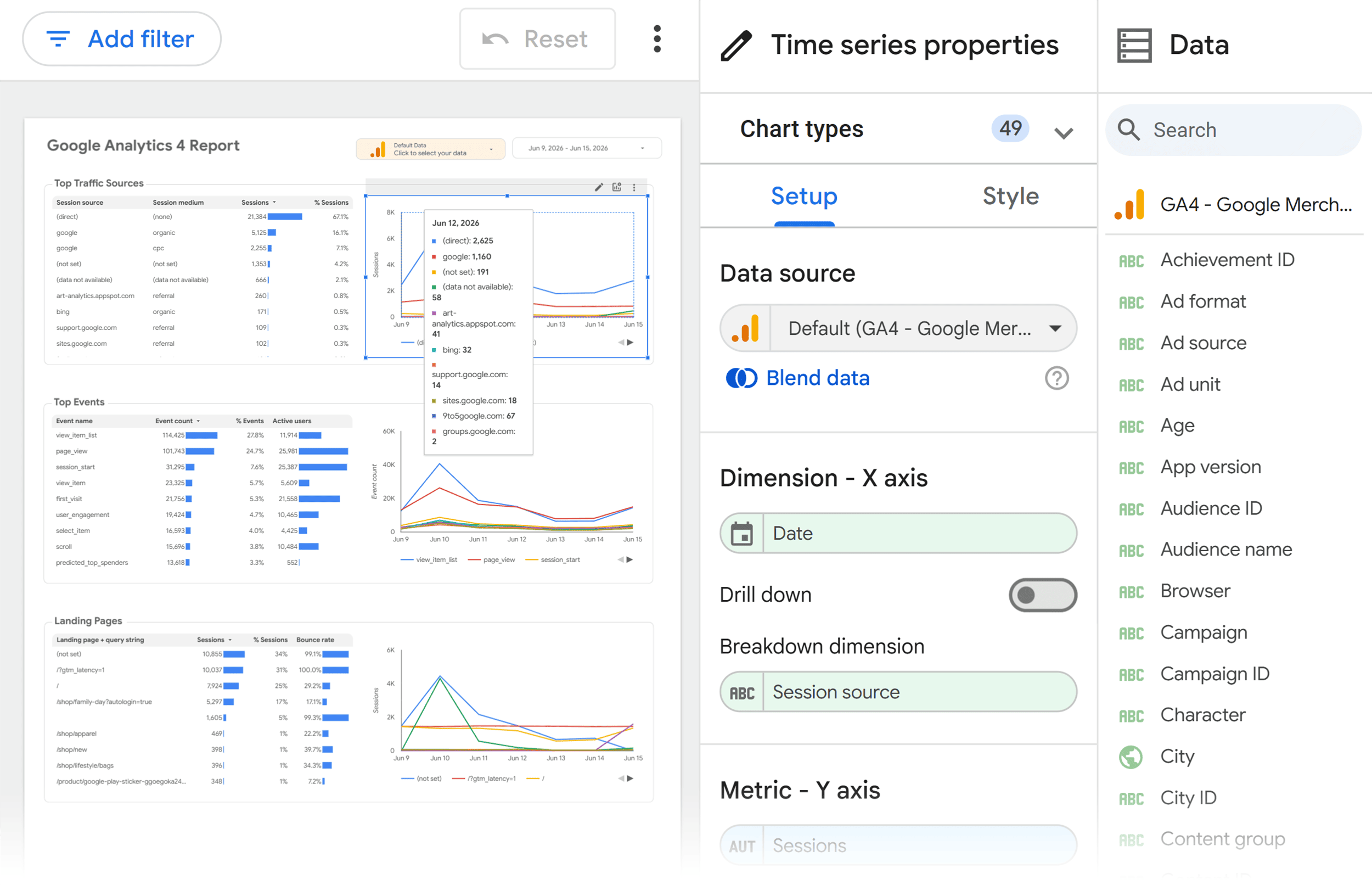Open the Default Data selector dropdown on report
1372x885 pixels.
click(x=430, y=149)
